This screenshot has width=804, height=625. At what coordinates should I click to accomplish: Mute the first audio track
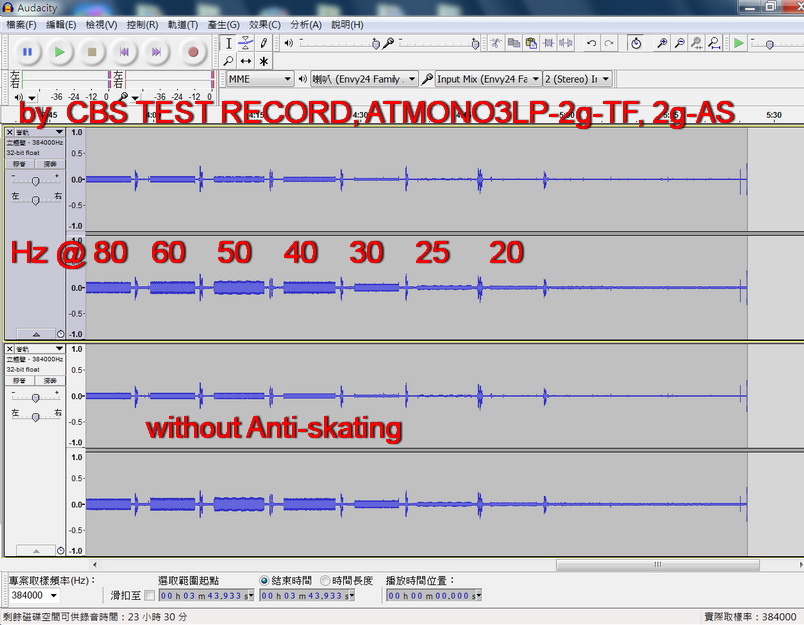(19, 164)
